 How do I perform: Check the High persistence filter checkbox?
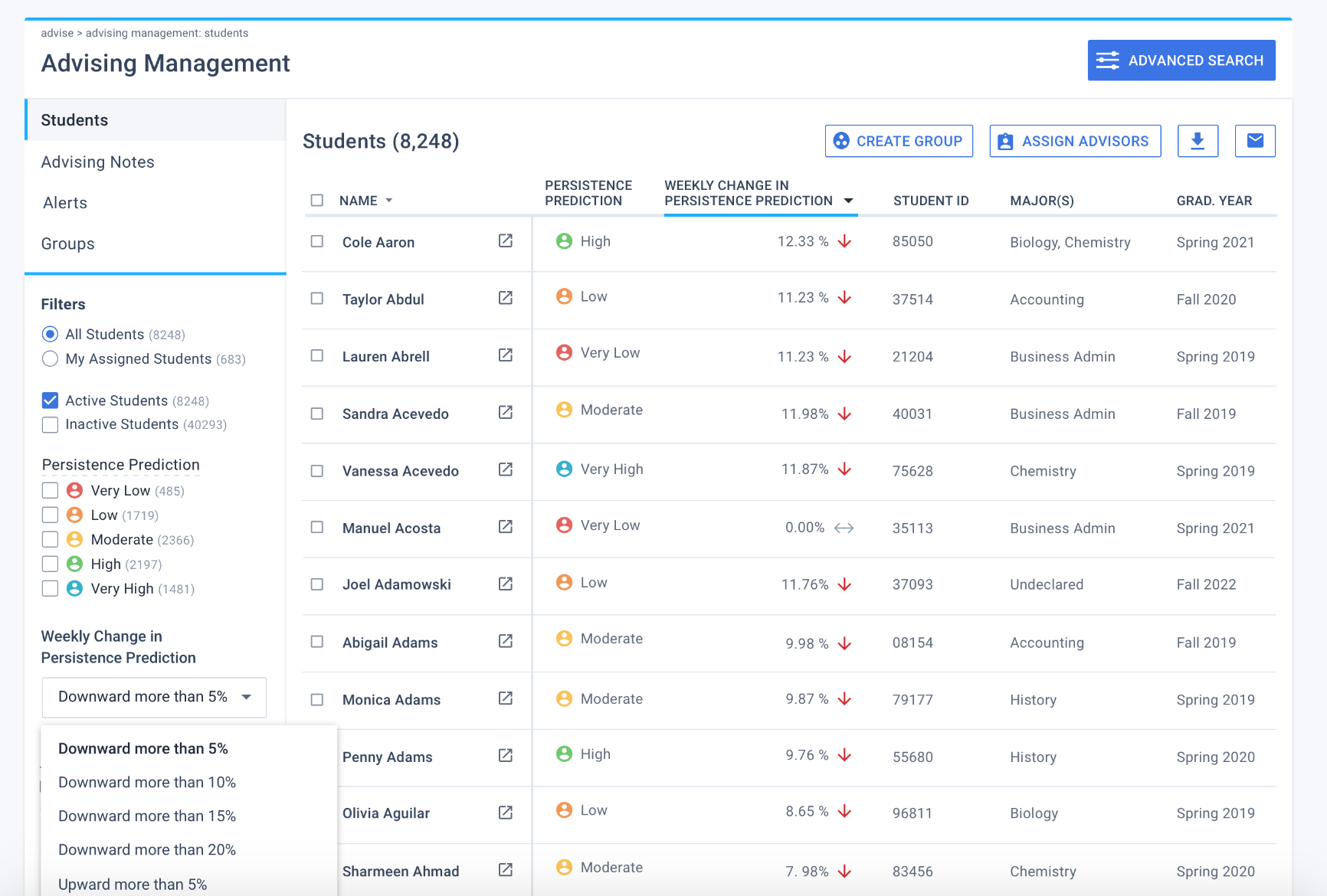50,564
